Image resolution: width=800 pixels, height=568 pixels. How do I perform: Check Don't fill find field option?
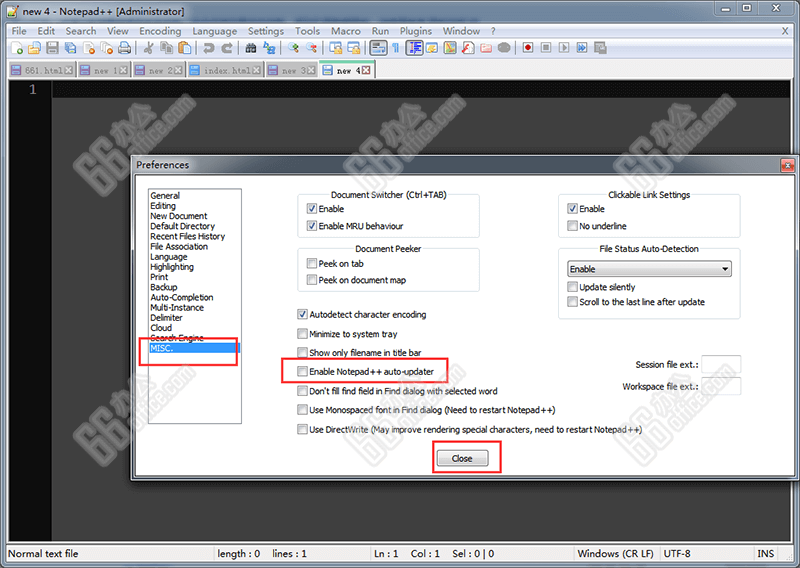302,391
